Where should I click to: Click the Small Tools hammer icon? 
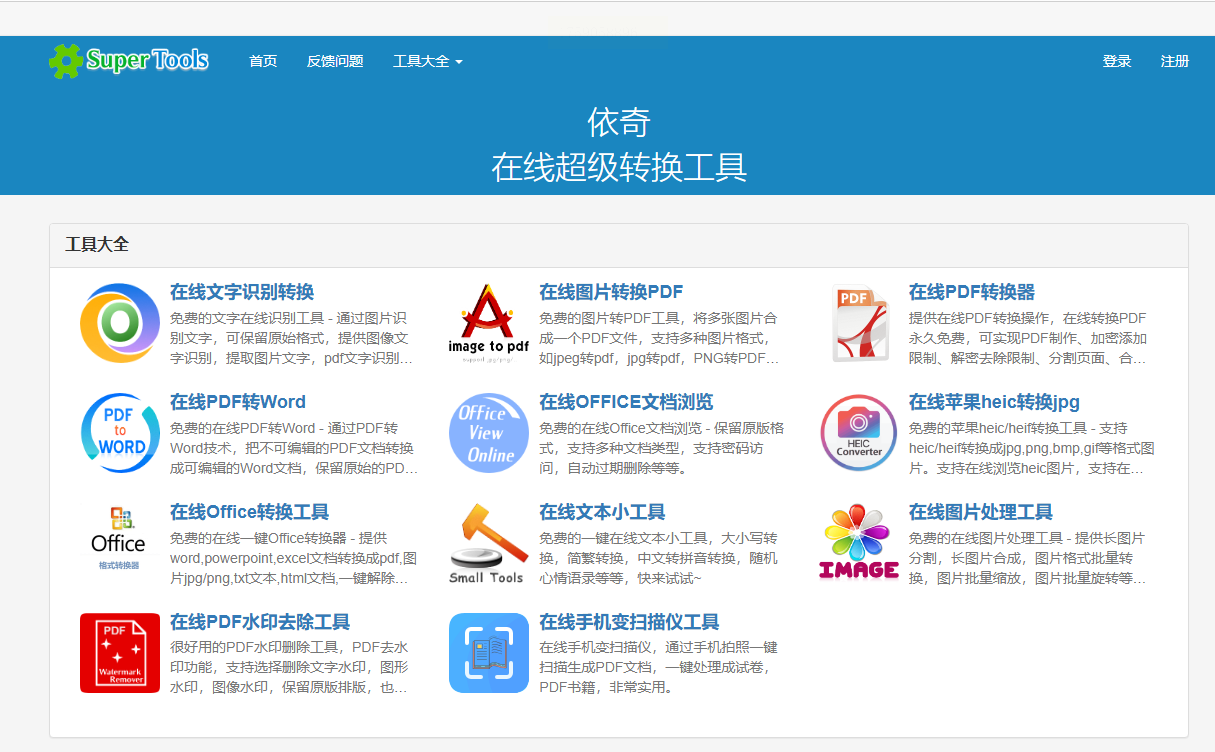[489, 543]
